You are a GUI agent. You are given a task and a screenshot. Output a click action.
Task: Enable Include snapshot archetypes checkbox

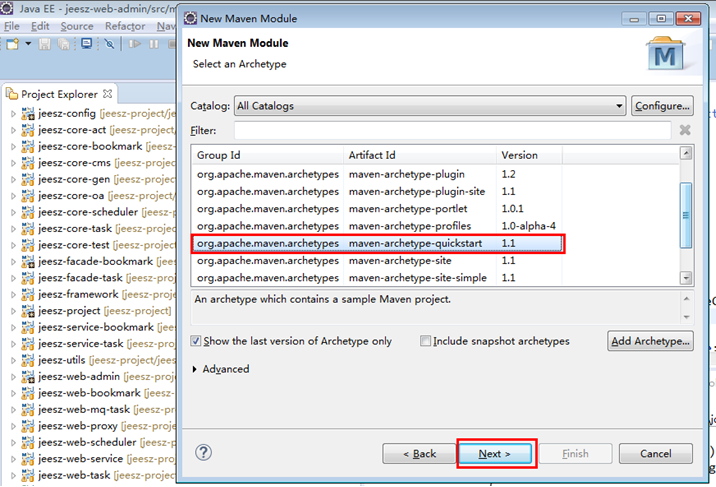pos(425,341)
